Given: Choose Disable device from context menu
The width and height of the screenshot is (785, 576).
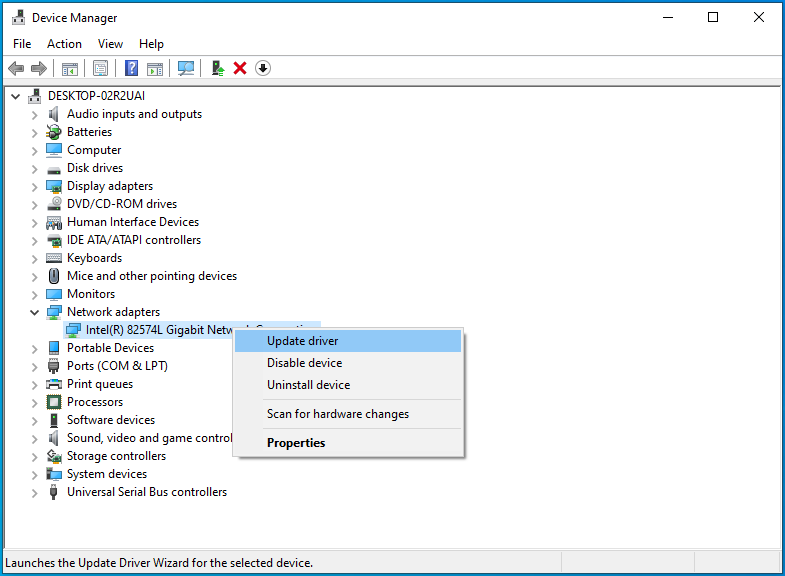Looking at the screenshot, I should pyautogui.click(x=348, y=363).
